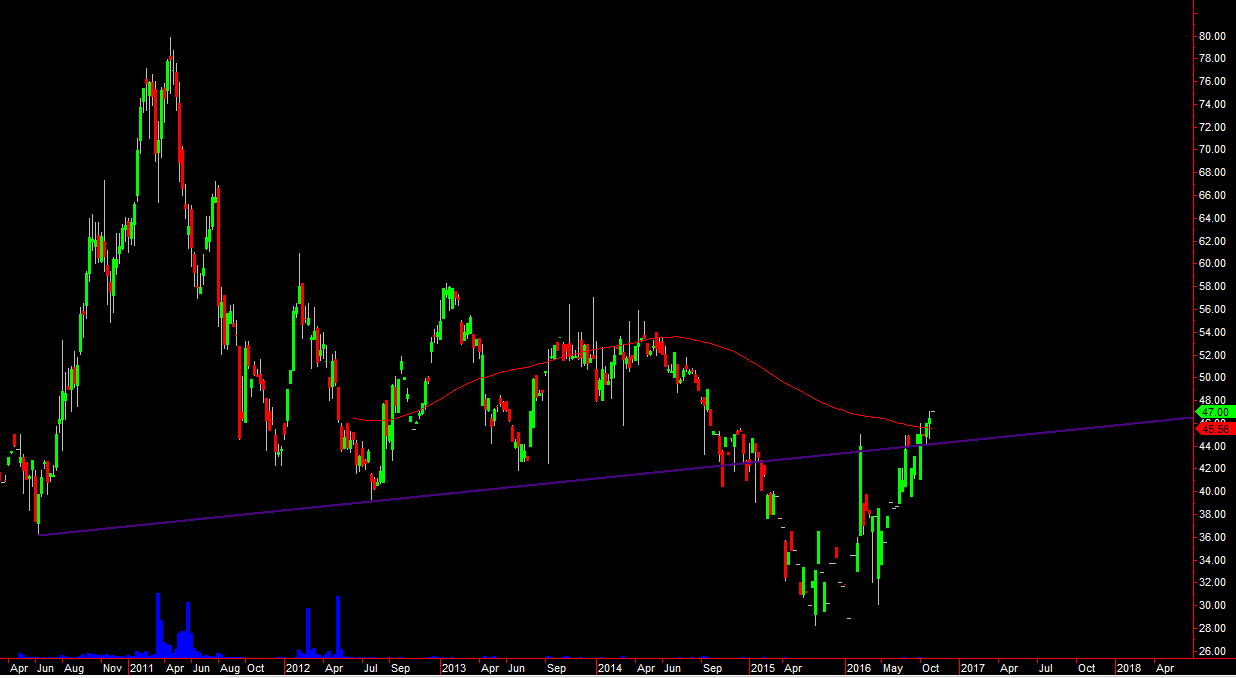Click the 40.00 price axis label

pos(1212,492)
